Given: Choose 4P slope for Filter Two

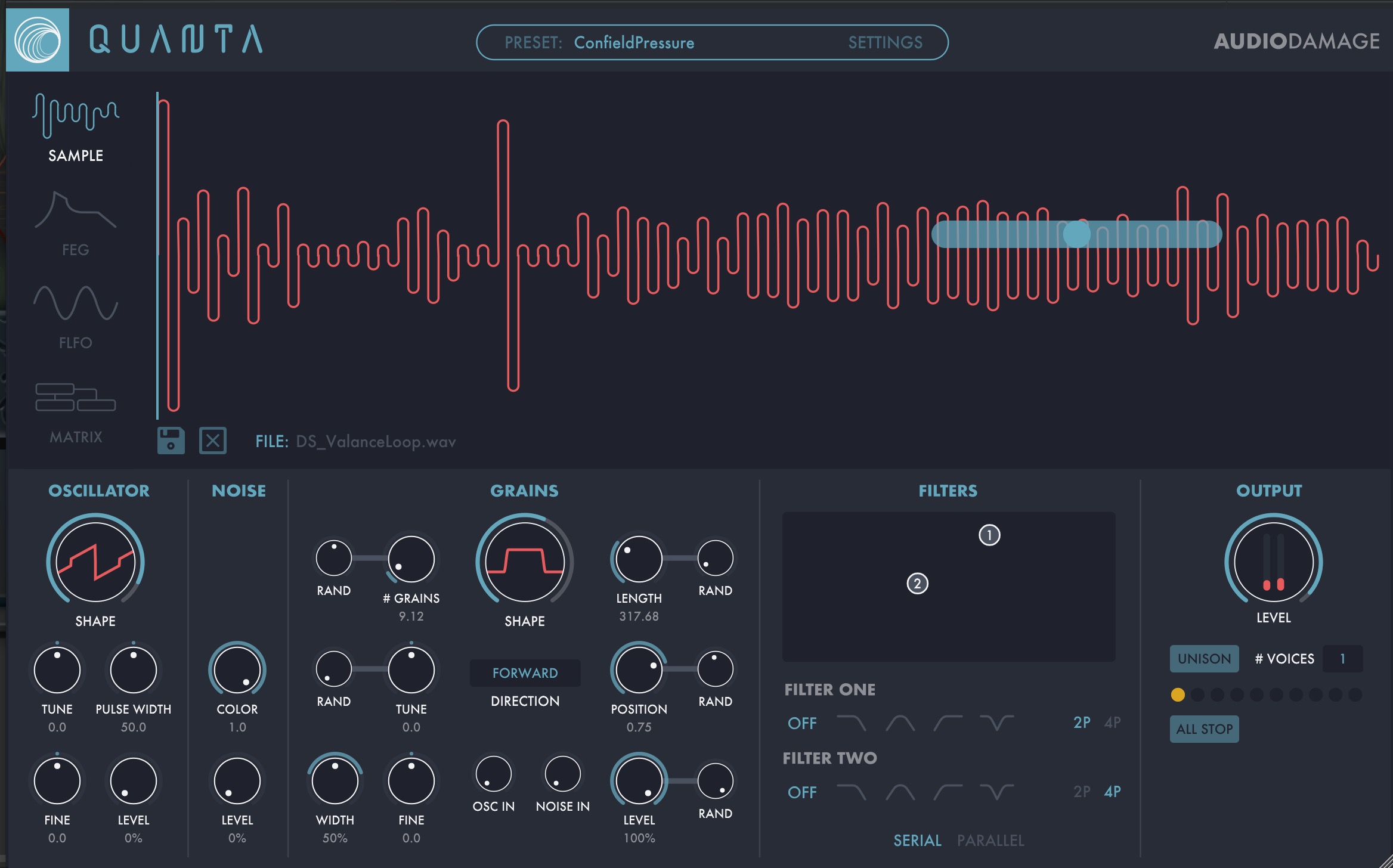Looking at the screenshot, I should coord(1113,792).
